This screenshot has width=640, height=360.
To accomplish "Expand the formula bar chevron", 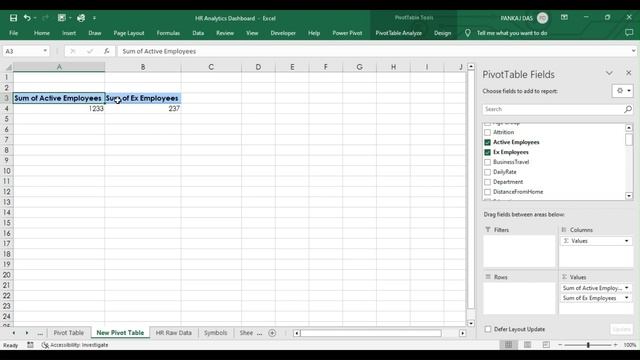I will (x=633, y=51).
